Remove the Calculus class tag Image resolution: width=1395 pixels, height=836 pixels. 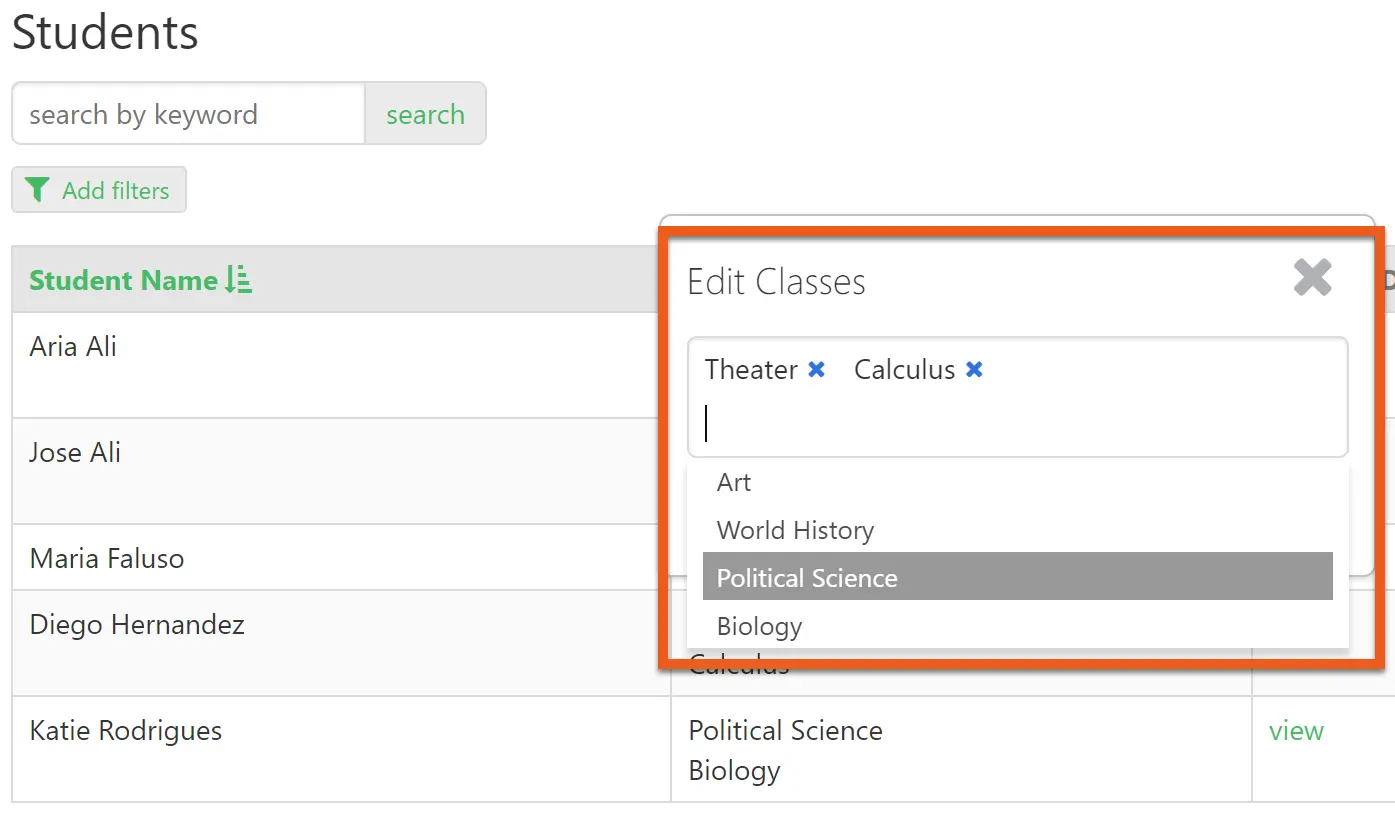click(974, 370)
